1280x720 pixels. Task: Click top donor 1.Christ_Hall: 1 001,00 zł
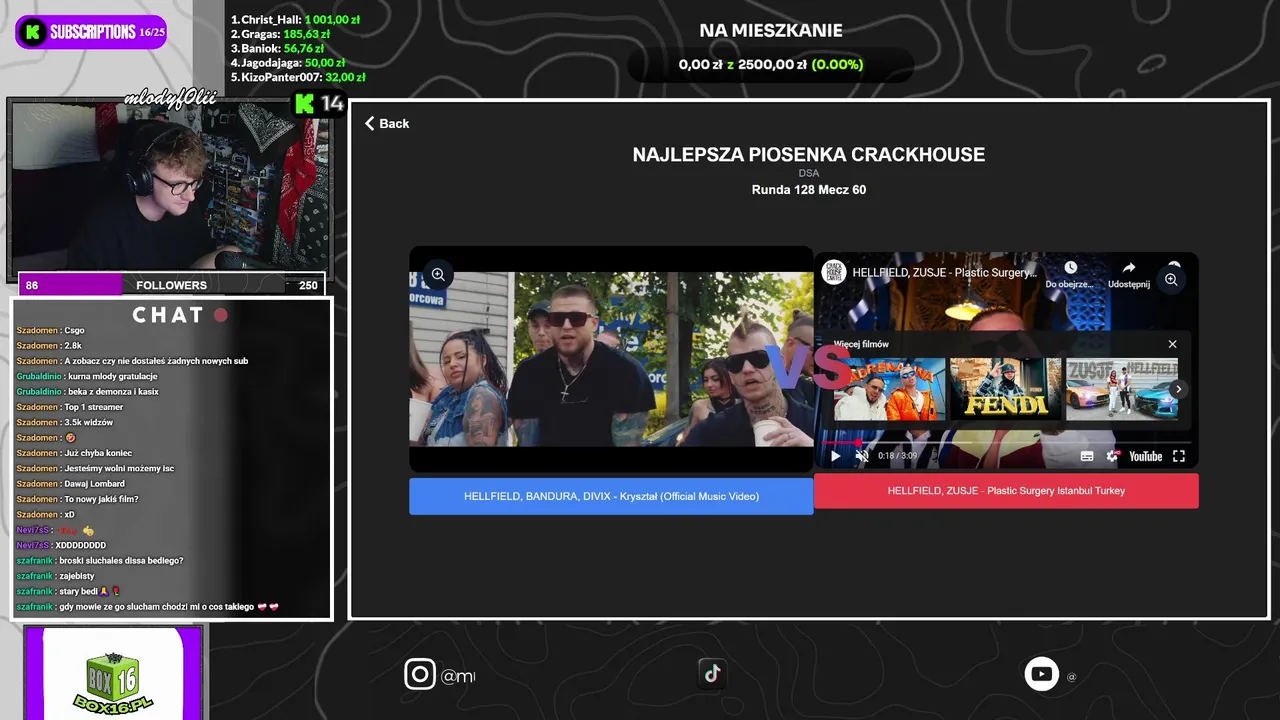(x=296, y=19)
